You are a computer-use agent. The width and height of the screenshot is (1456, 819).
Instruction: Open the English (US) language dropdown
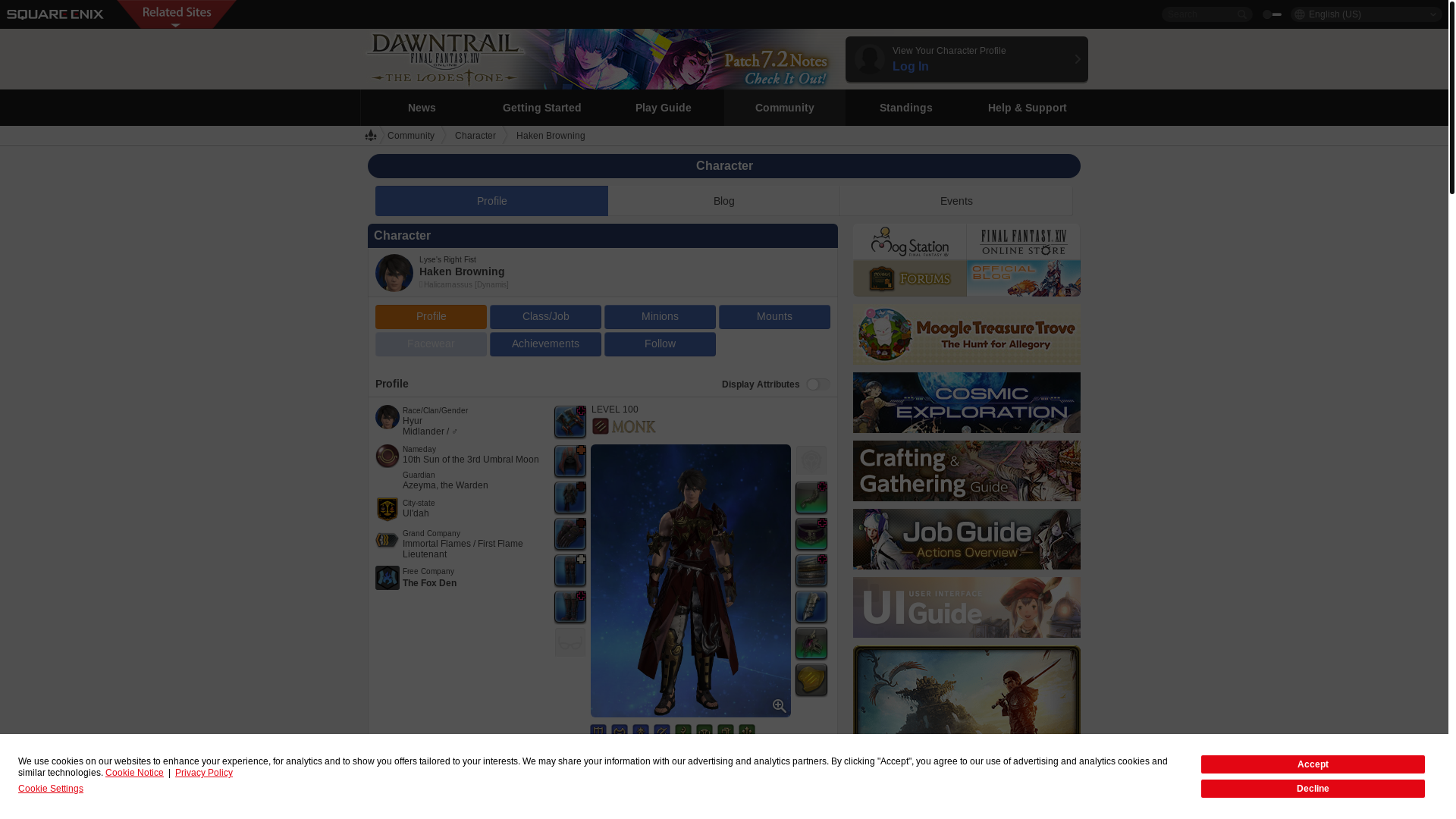(x=1367, y=14)
